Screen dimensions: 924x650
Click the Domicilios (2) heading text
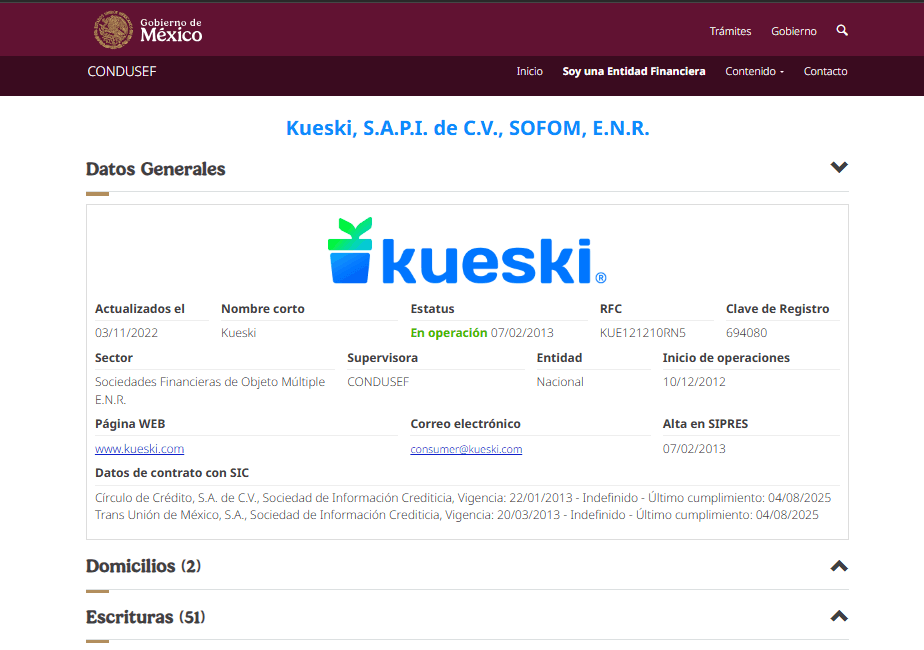click(143, 566)
